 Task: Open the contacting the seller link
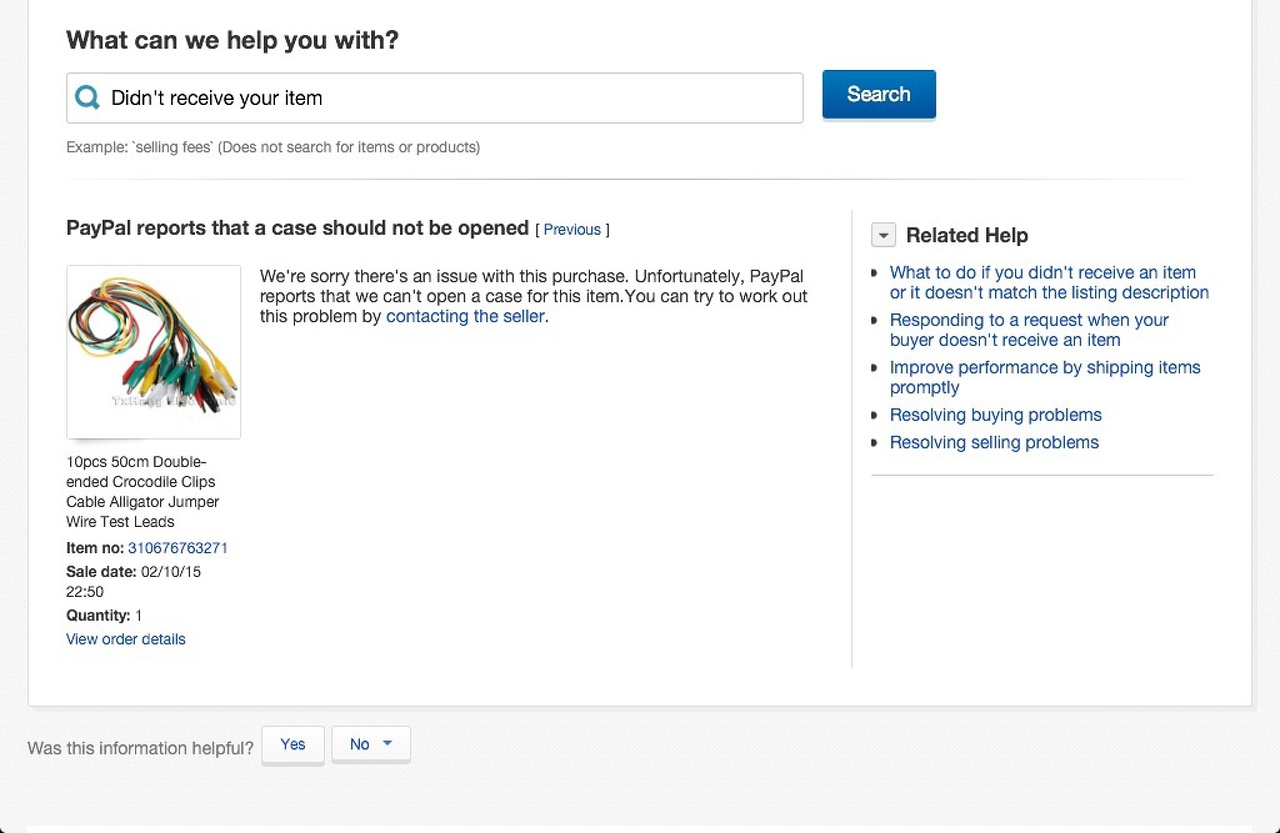click(465, 316)
